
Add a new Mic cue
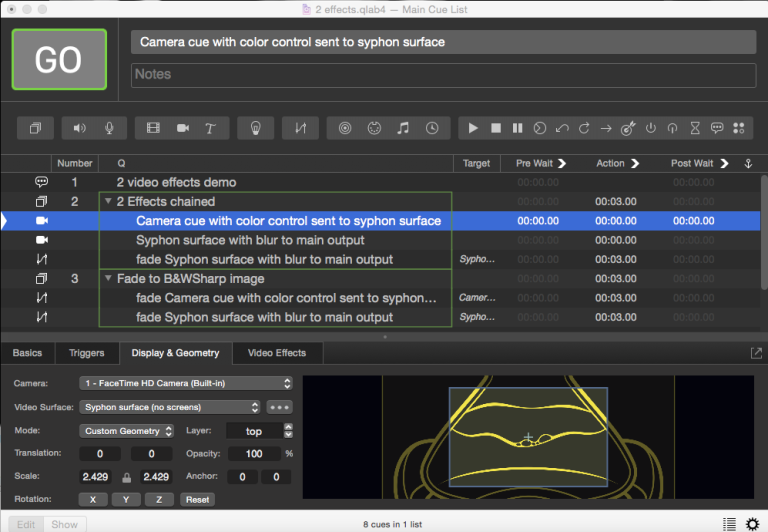[x=109, y=128]
